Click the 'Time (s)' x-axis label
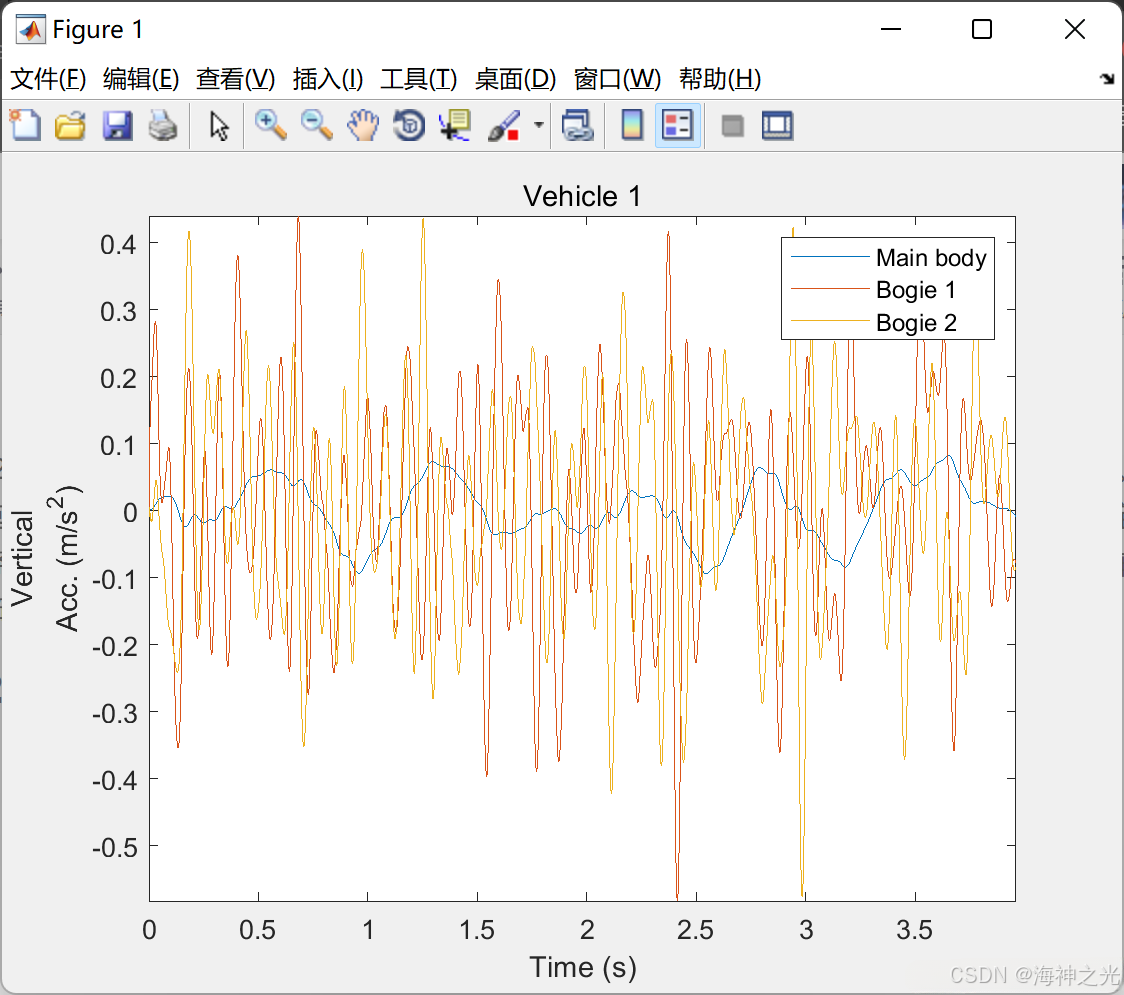The height and width of the screenshot is (995, 1124). click(583, 967)
